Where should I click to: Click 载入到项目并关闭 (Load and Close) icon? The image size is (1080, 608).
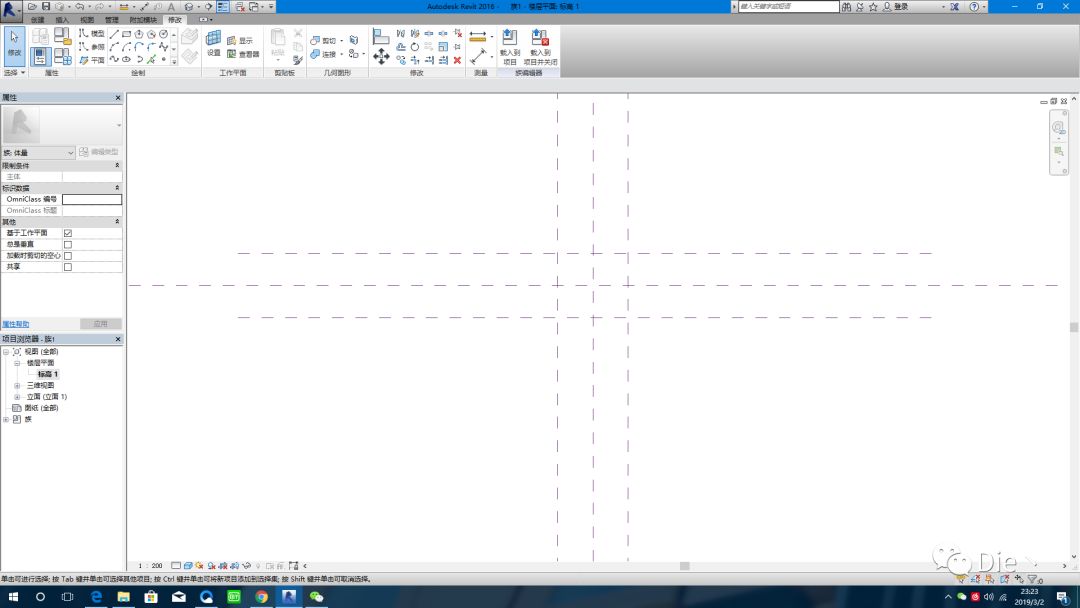tap(540, 47)
